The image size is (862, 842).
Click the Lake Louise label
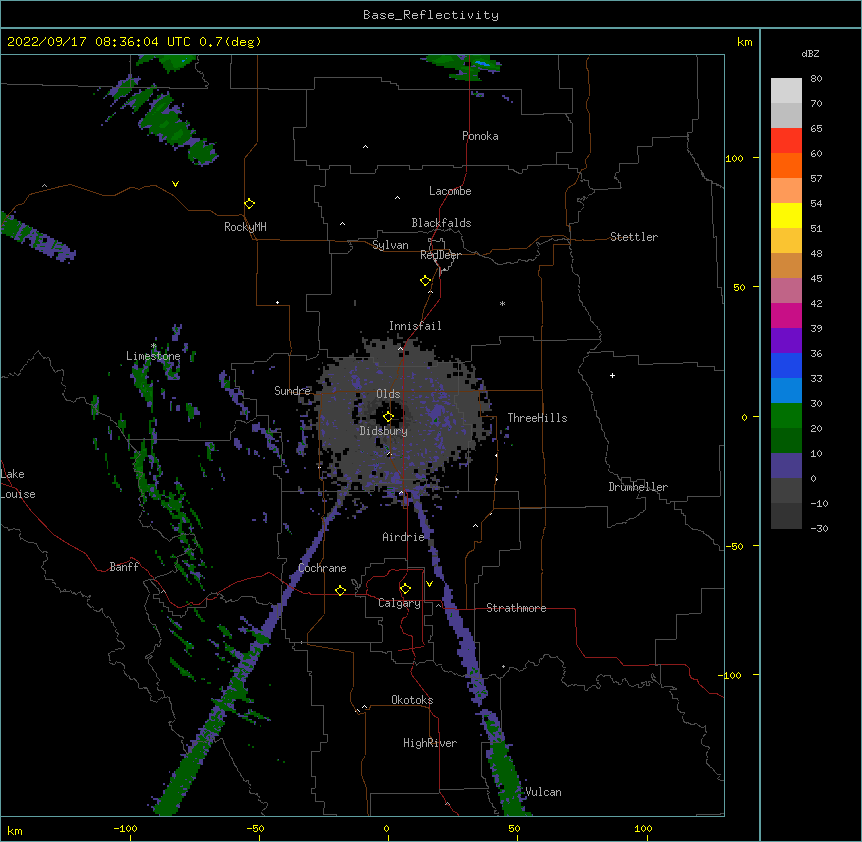click(18, 484)
